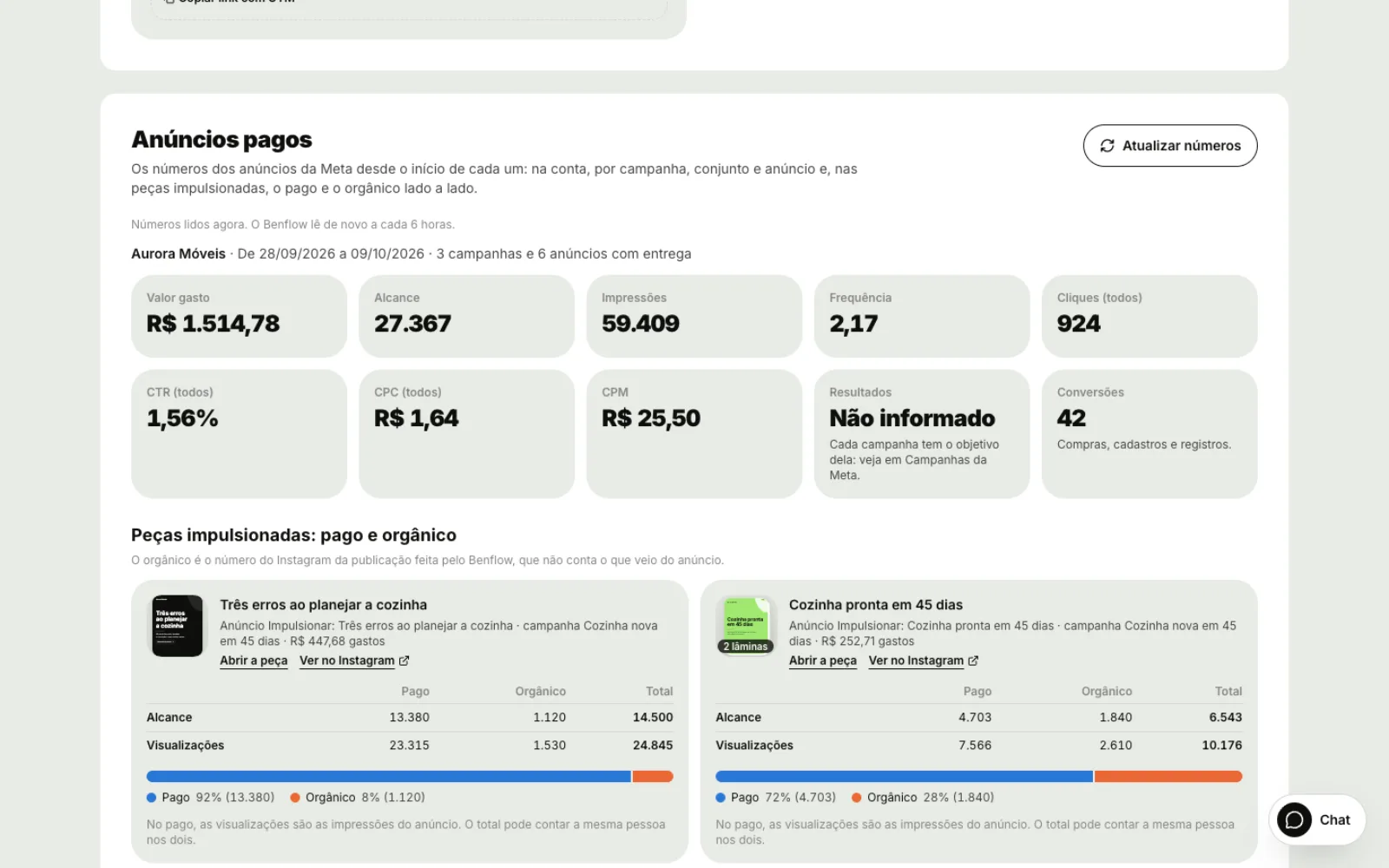1389x868 pixels.
Task: Click the Anúncios pagos heading
Action: (x=221, y=140)
